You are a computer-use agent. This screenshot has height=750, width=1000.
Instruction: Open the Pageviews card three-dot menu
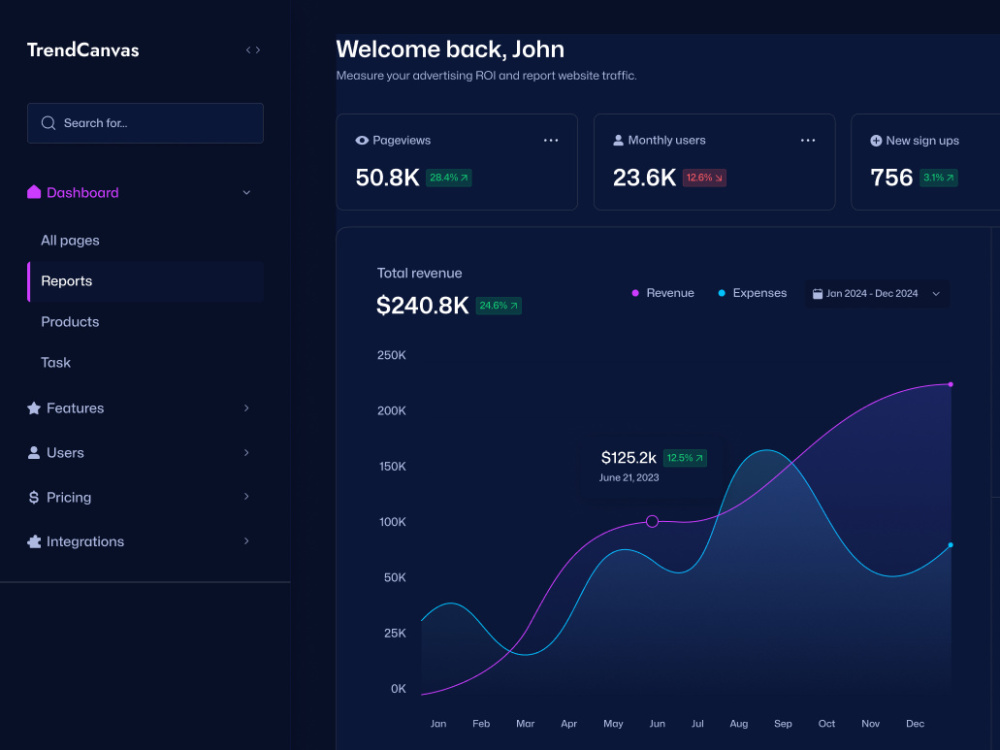coord(551,140)
